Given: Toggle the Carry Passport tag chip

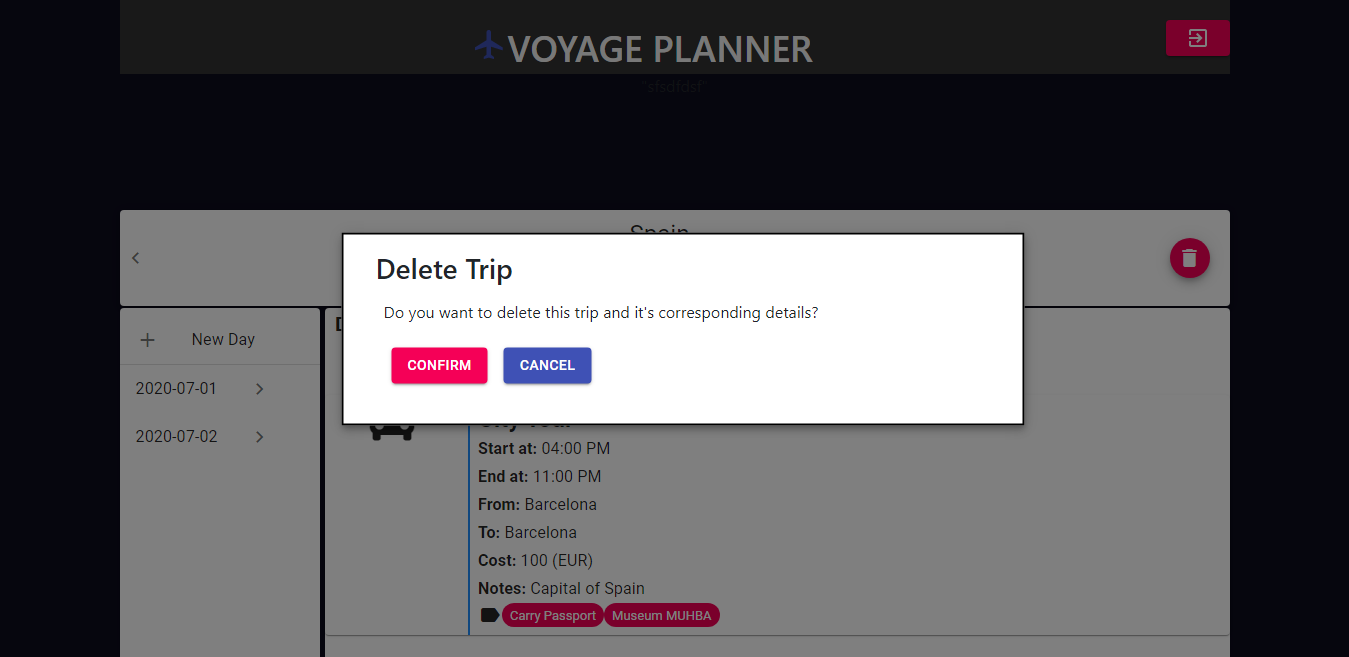Looking at the screenshot, I should pyautogui.click(x=552, y=615).
